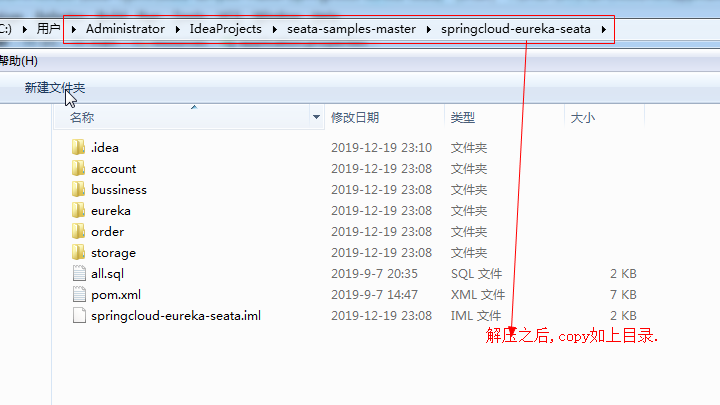This screenshot has width=720, height=405.
Task: Expand arrow after Administrator in address bar
Action: click(177, 29)
